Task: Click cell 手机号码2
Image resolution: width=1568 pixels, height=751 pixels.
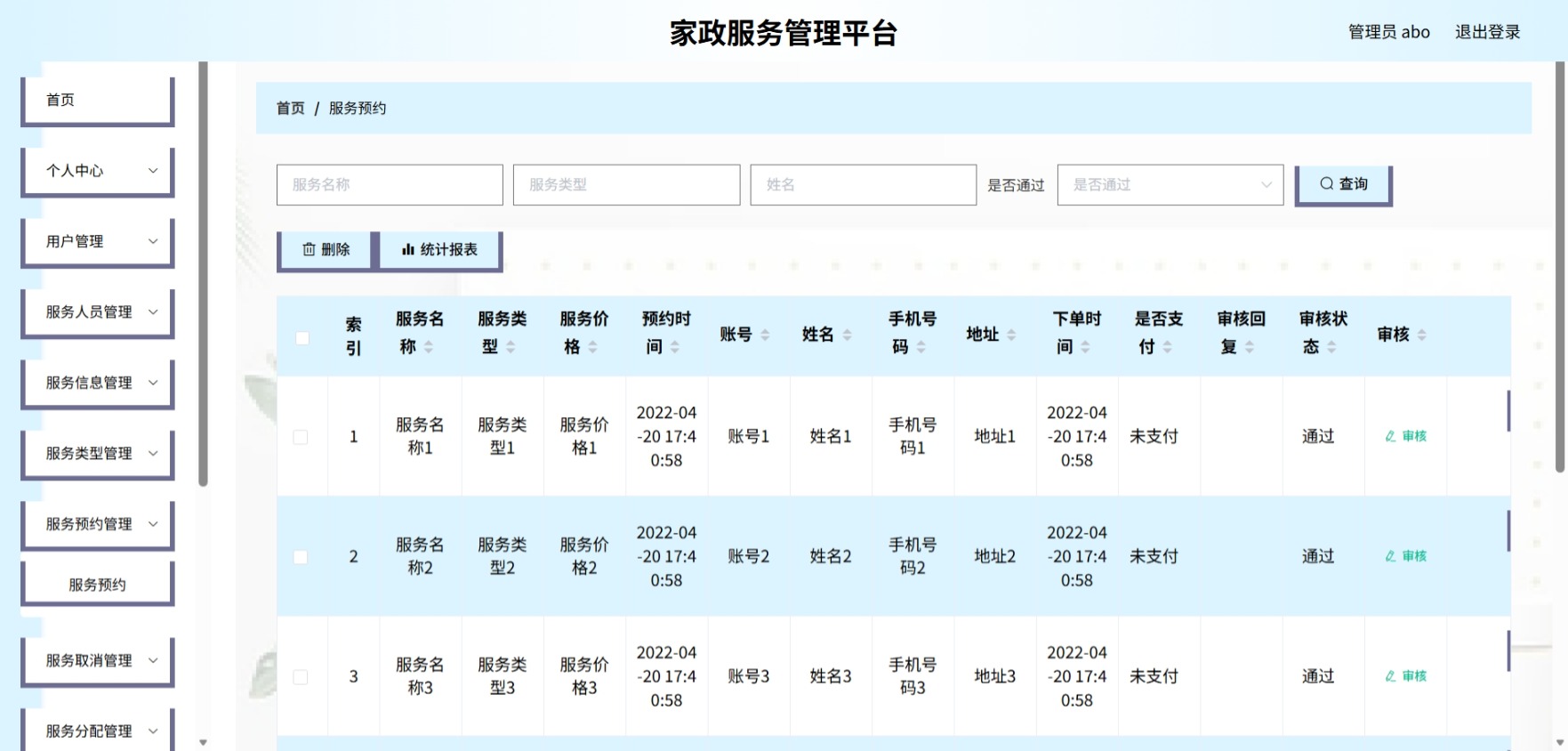Action: click(913, 556)
